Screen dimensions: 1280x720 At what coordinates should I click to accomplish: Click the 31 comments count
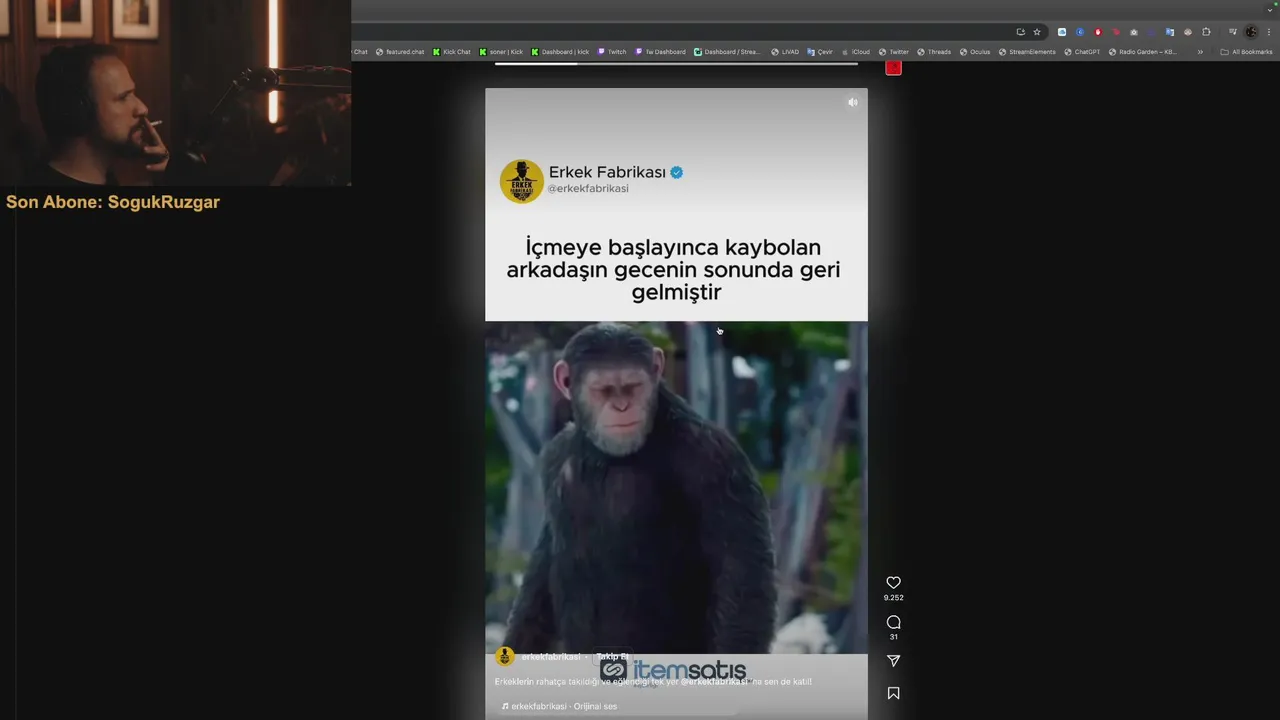(893, 637)
